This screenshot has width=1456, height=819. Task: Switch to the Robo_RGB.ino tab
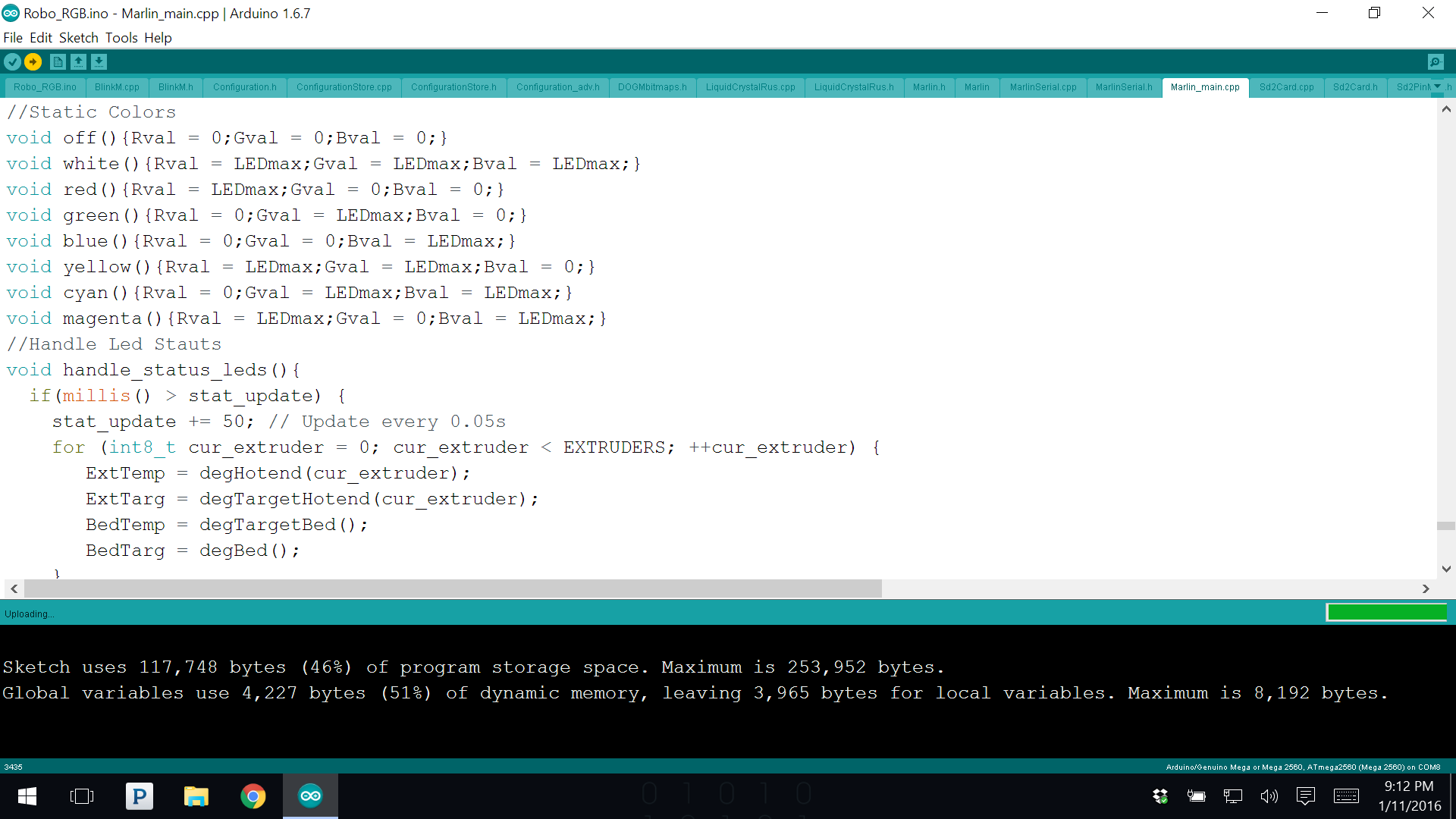(45, 87)
